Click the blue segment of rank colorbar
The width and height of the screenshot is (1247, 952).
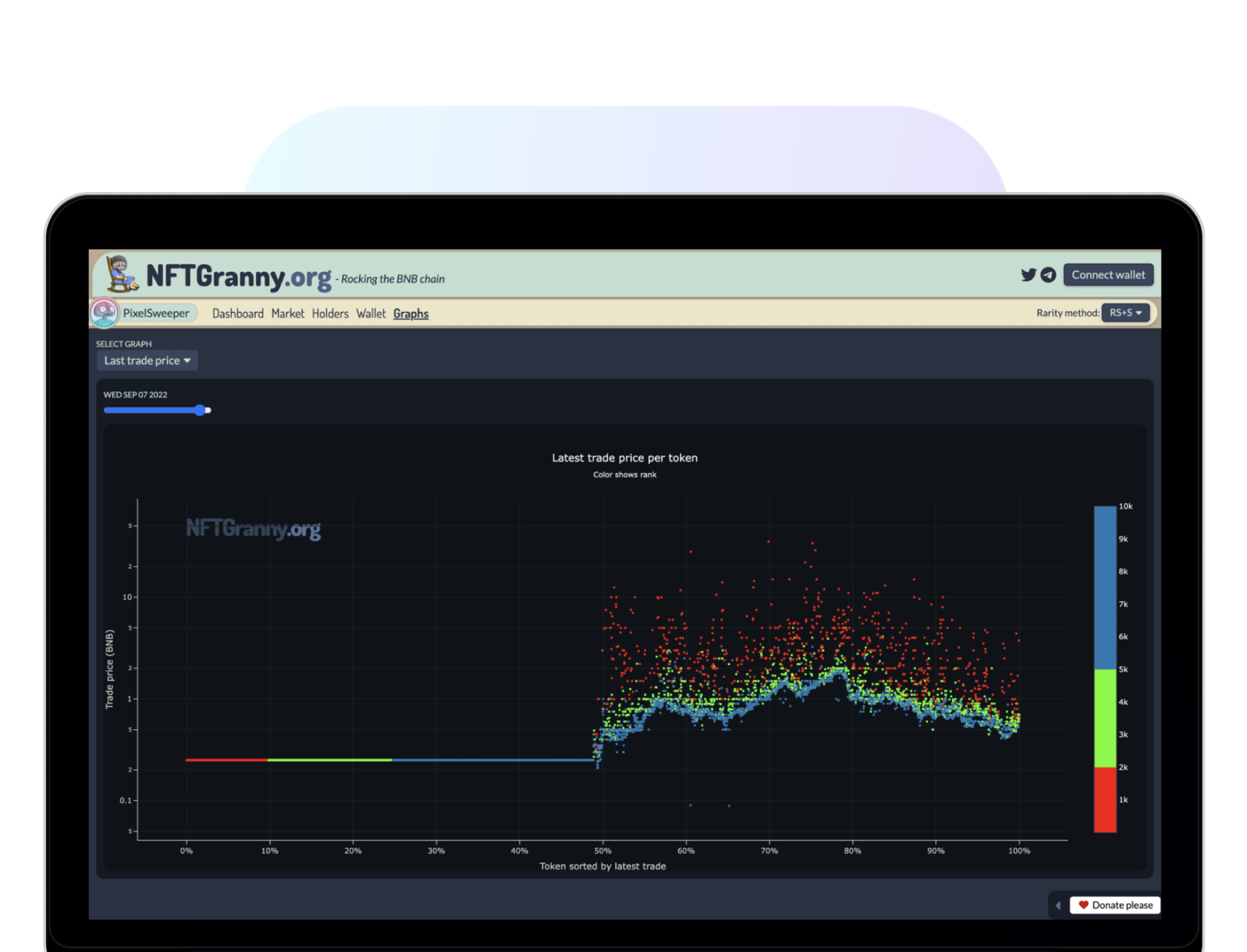coord(1105,587)
